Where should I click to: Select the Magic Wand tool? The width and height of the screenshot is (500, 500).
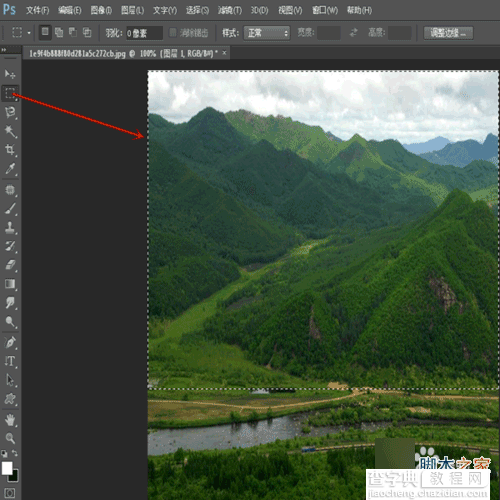click(10, 131)
